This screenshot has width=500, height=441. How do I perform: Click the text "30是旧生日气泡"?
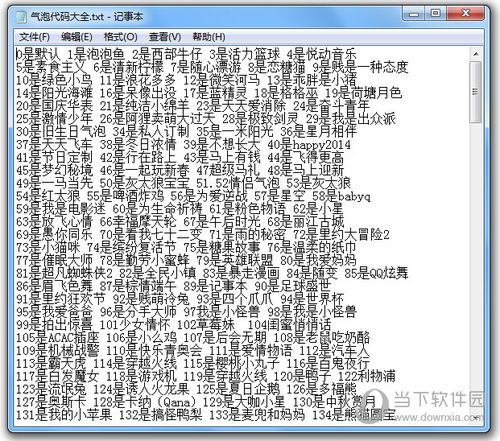tap(61, 132)
